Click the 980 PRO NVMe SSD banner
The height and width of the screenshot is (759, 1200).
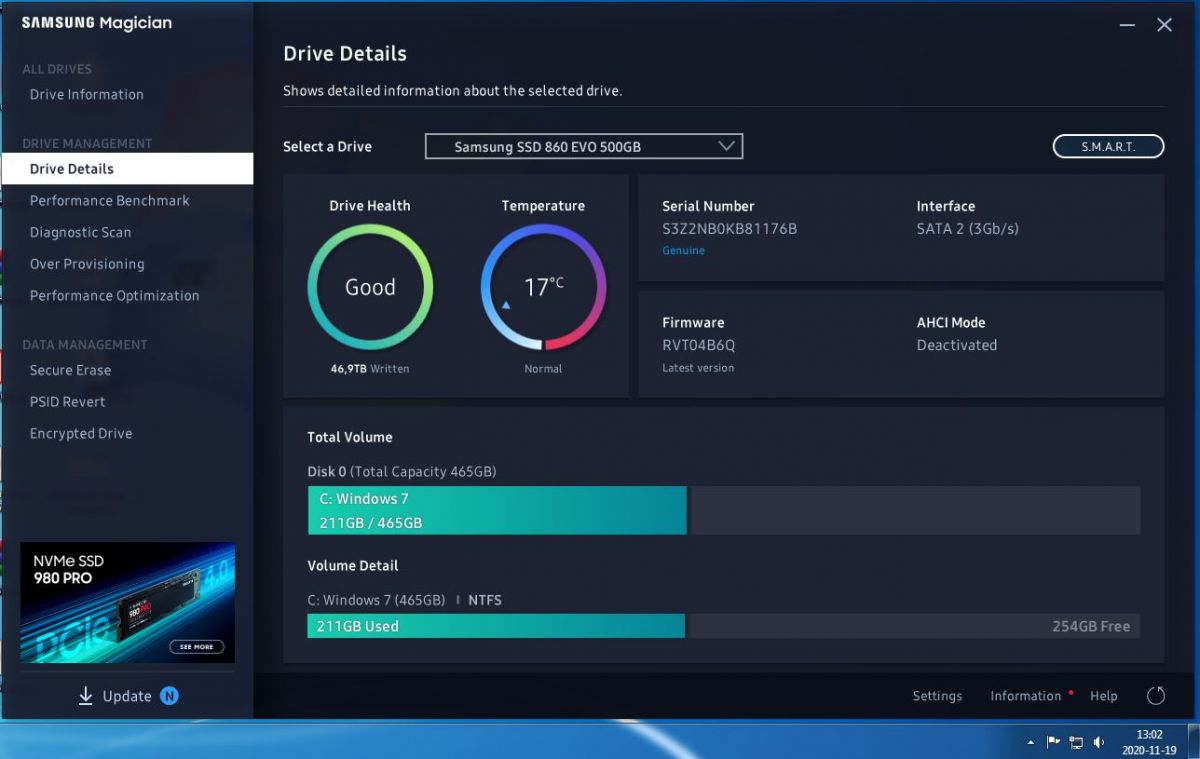128,602
